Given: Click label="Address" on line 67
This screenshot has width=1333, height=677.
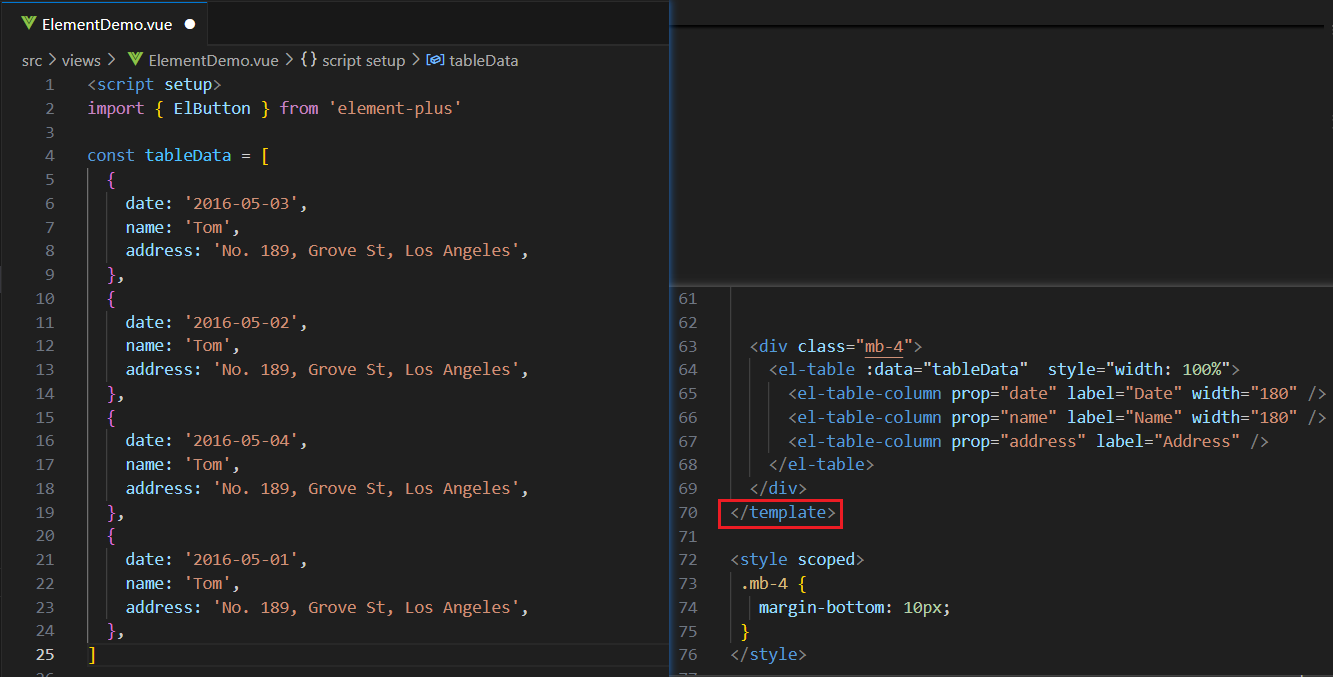Looking at the screenshot, I should [x=1168, y=442].
